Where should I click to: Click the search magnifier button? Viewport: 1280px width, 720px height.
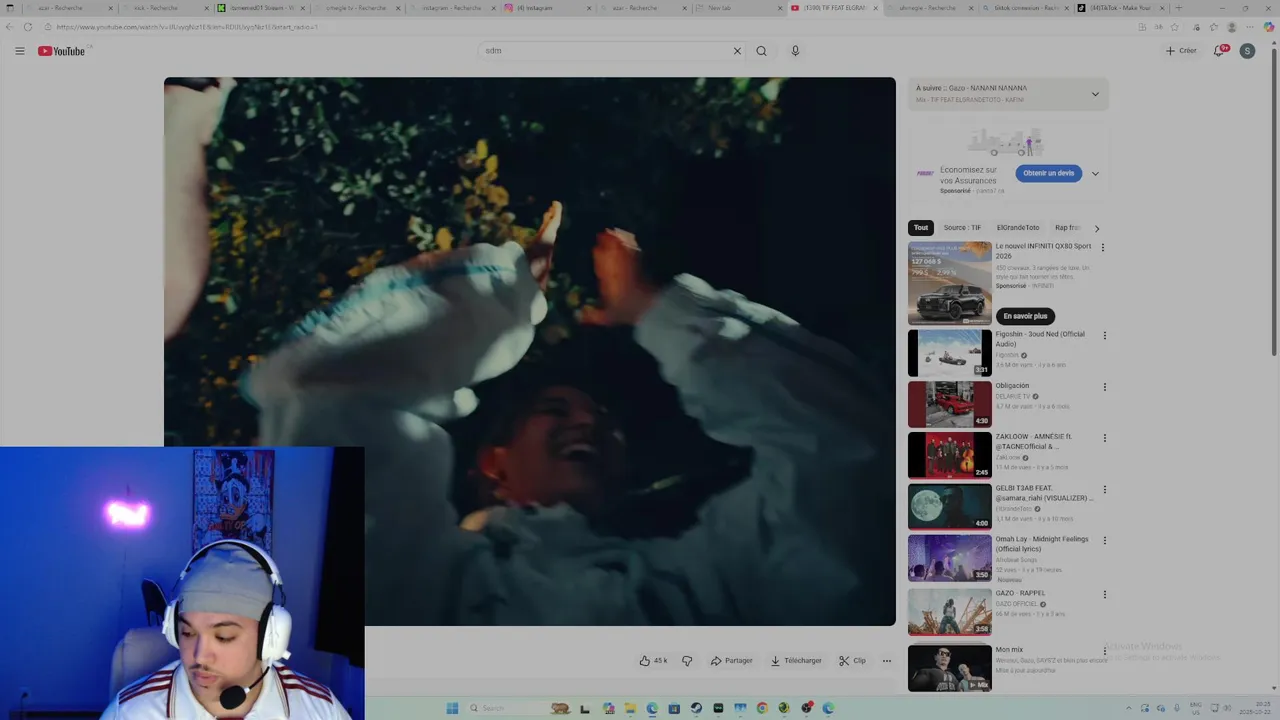761,51
